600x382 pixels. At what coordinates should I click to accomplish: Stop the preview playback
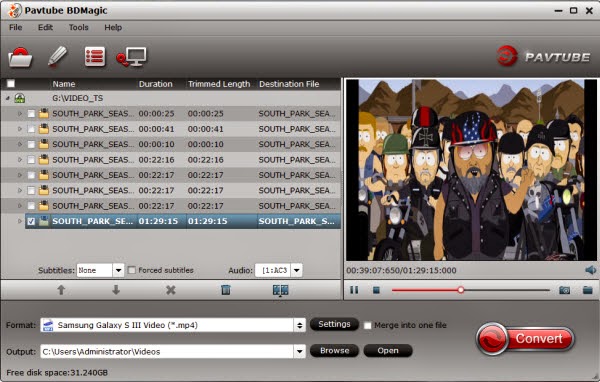point(377,291)
